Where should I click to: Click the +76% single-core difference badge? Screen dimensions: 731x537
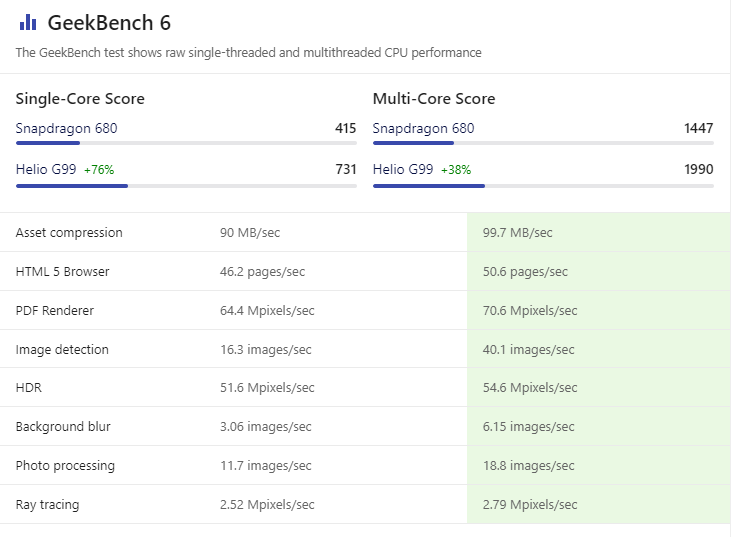coord(99,170)
